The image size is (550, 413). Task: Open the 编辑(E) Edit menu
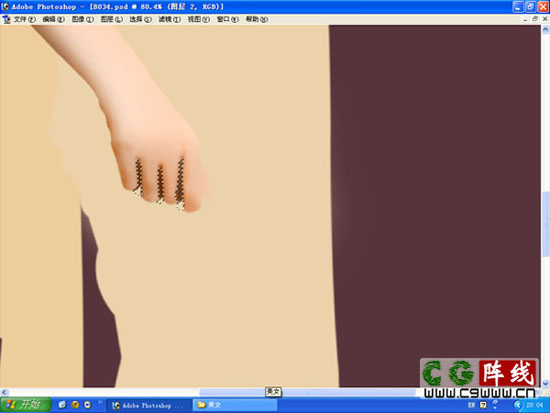click(x=54, y=19)
